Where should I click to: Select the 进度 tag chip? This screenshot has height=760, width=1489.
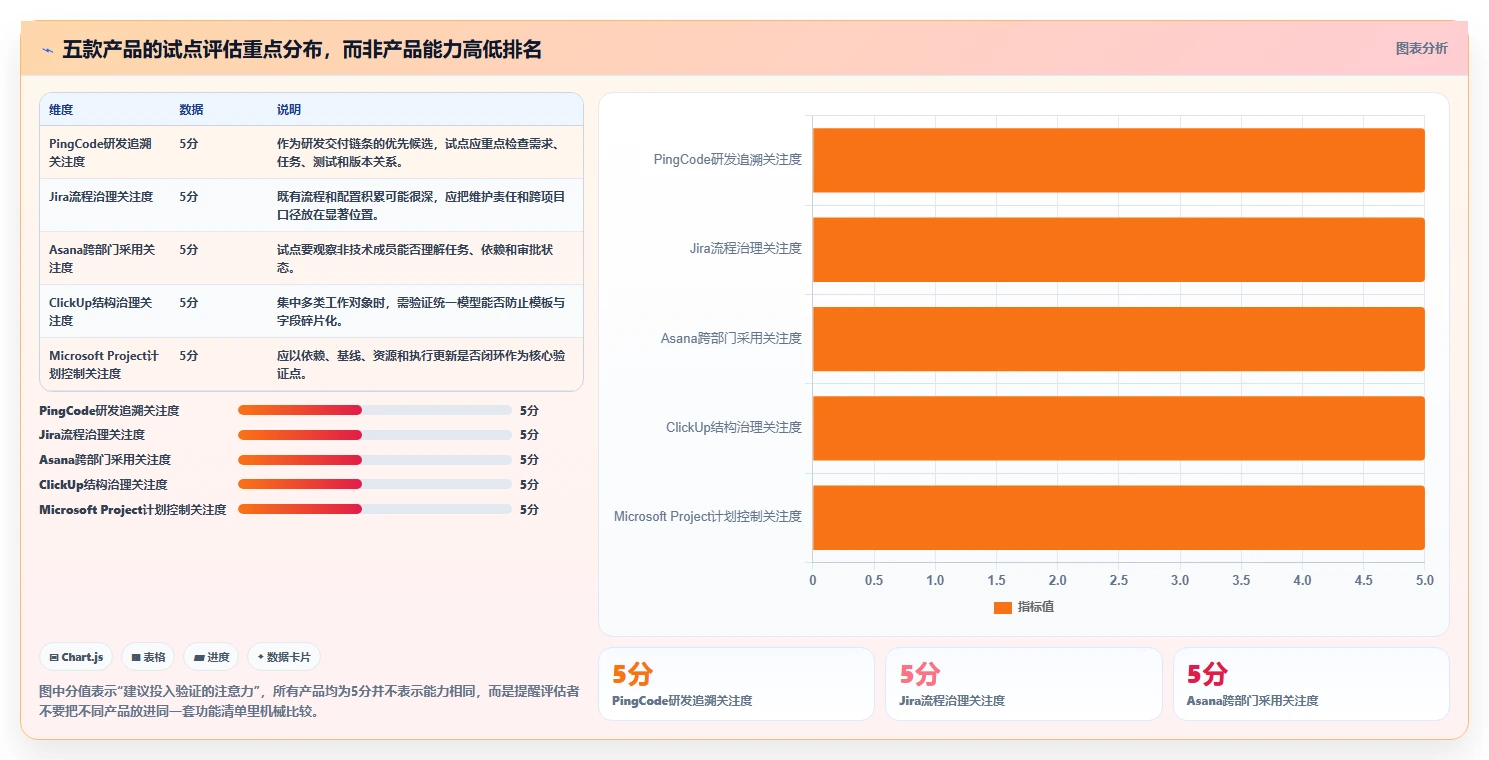211,657
